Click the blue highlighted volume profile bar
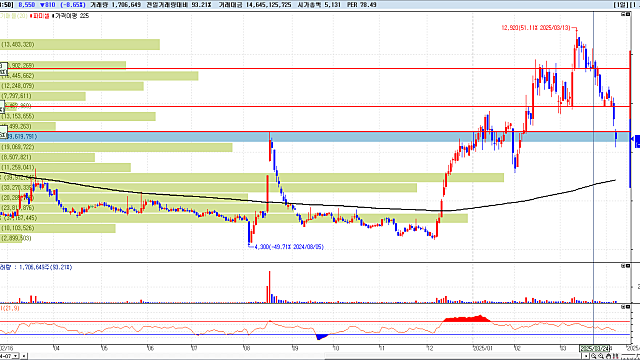The image size is (640, 360). (314, 137)
